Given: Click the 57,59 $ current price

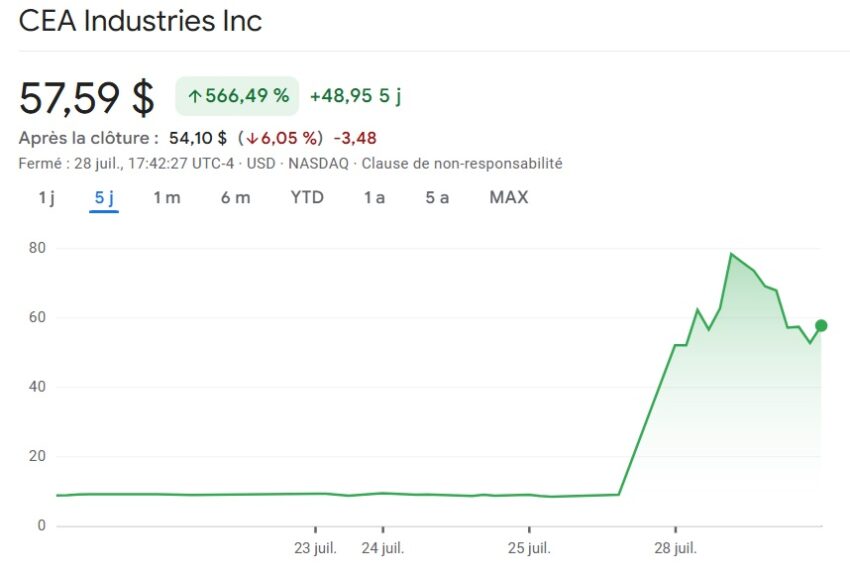Looking at the screenshot, I should coord(87,98).
